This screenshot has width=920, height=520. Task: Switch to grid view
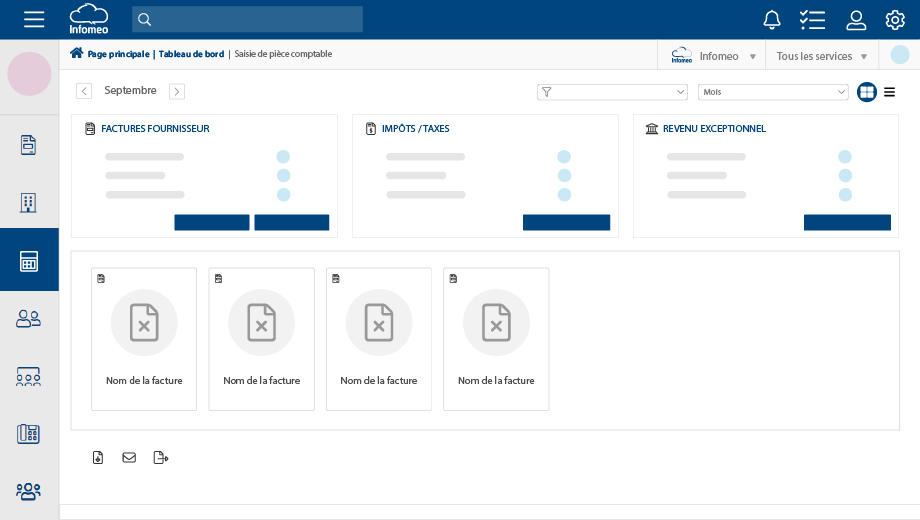[867, 92]
